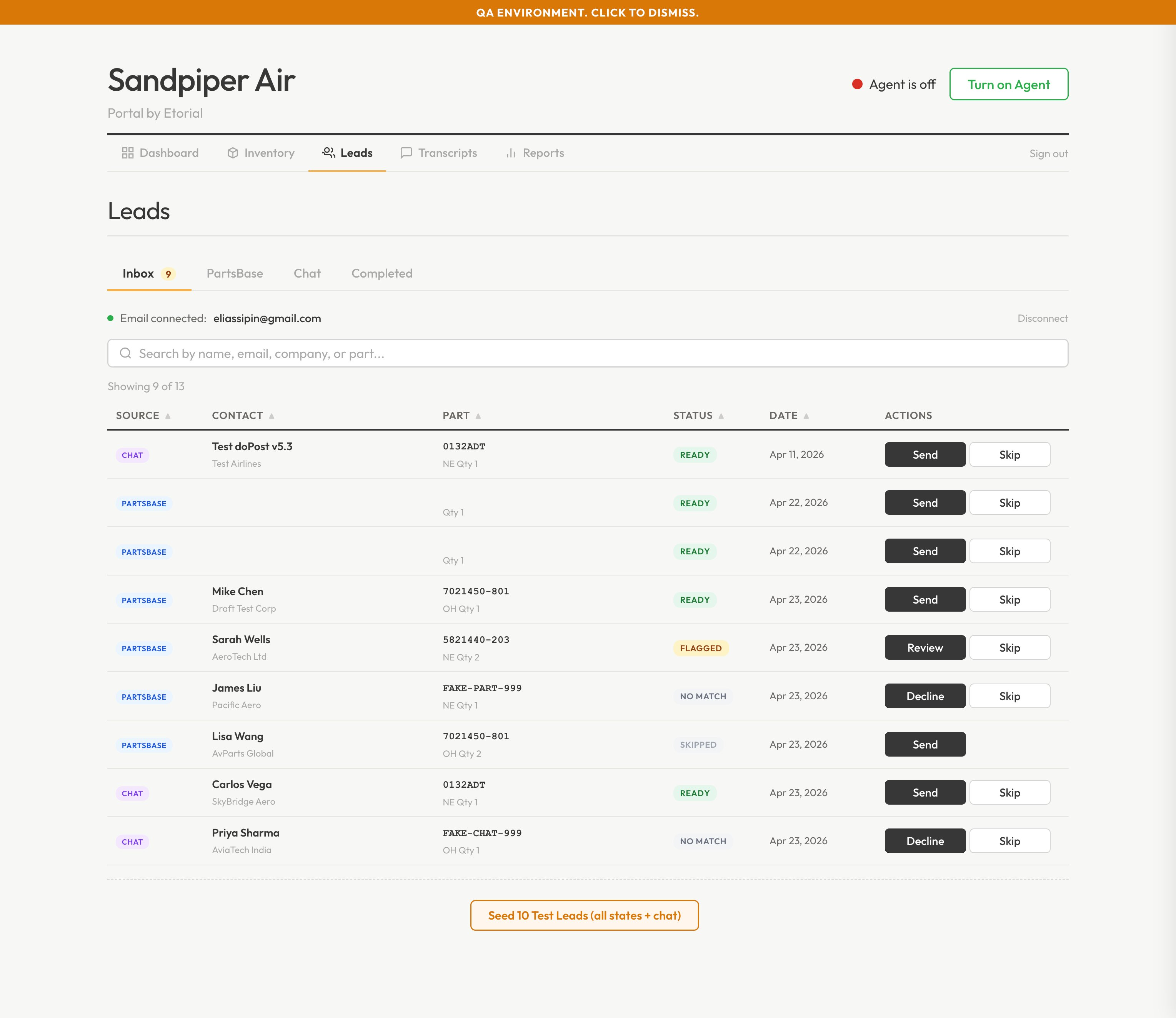Viewport: 1176px width, 1018px height.
Task: Click the Apr 11, 2026 date cell
Action: [796, 454]
